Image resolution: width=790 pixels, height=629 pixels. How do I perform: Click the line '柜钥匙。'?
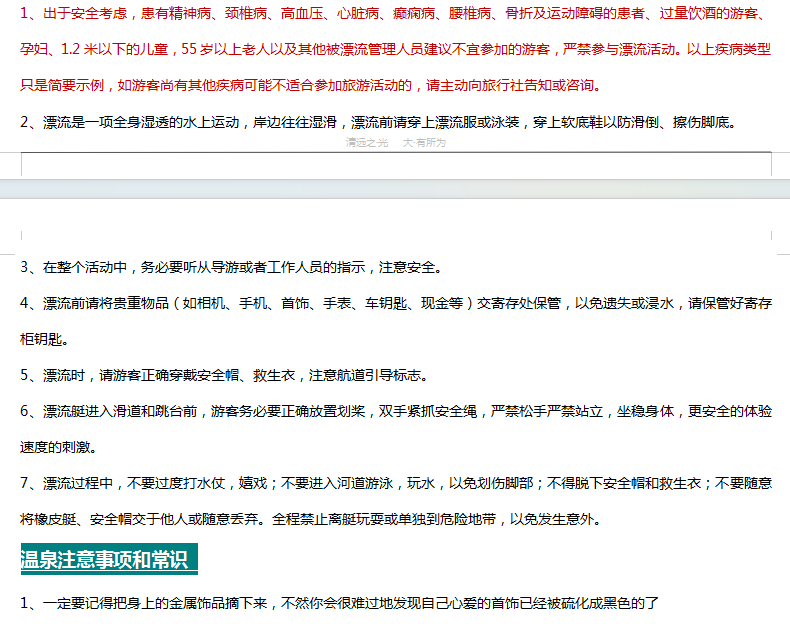click(x=44, y=339)
